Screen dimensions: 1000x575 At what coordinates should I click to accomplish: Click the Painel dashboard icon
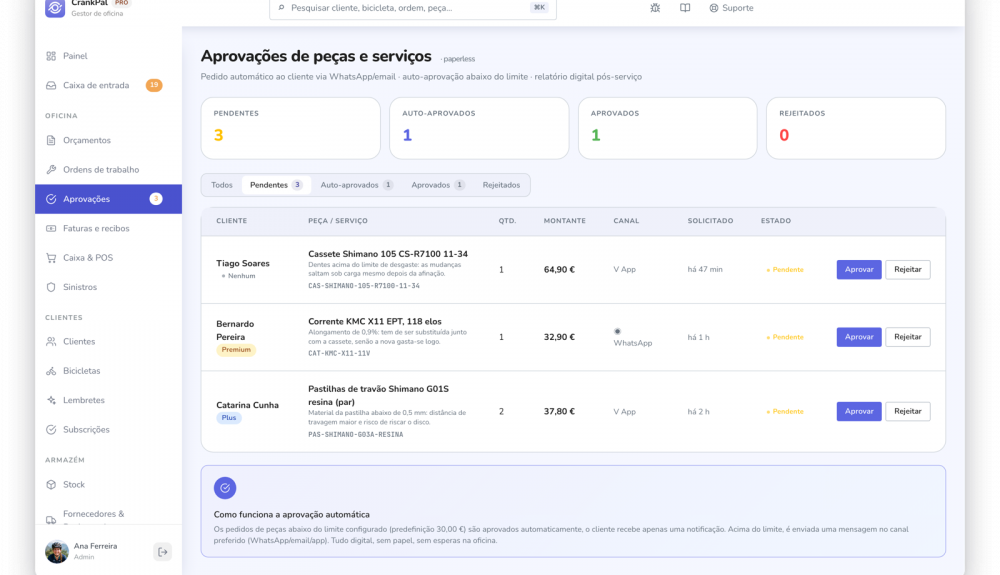point(51,56)
